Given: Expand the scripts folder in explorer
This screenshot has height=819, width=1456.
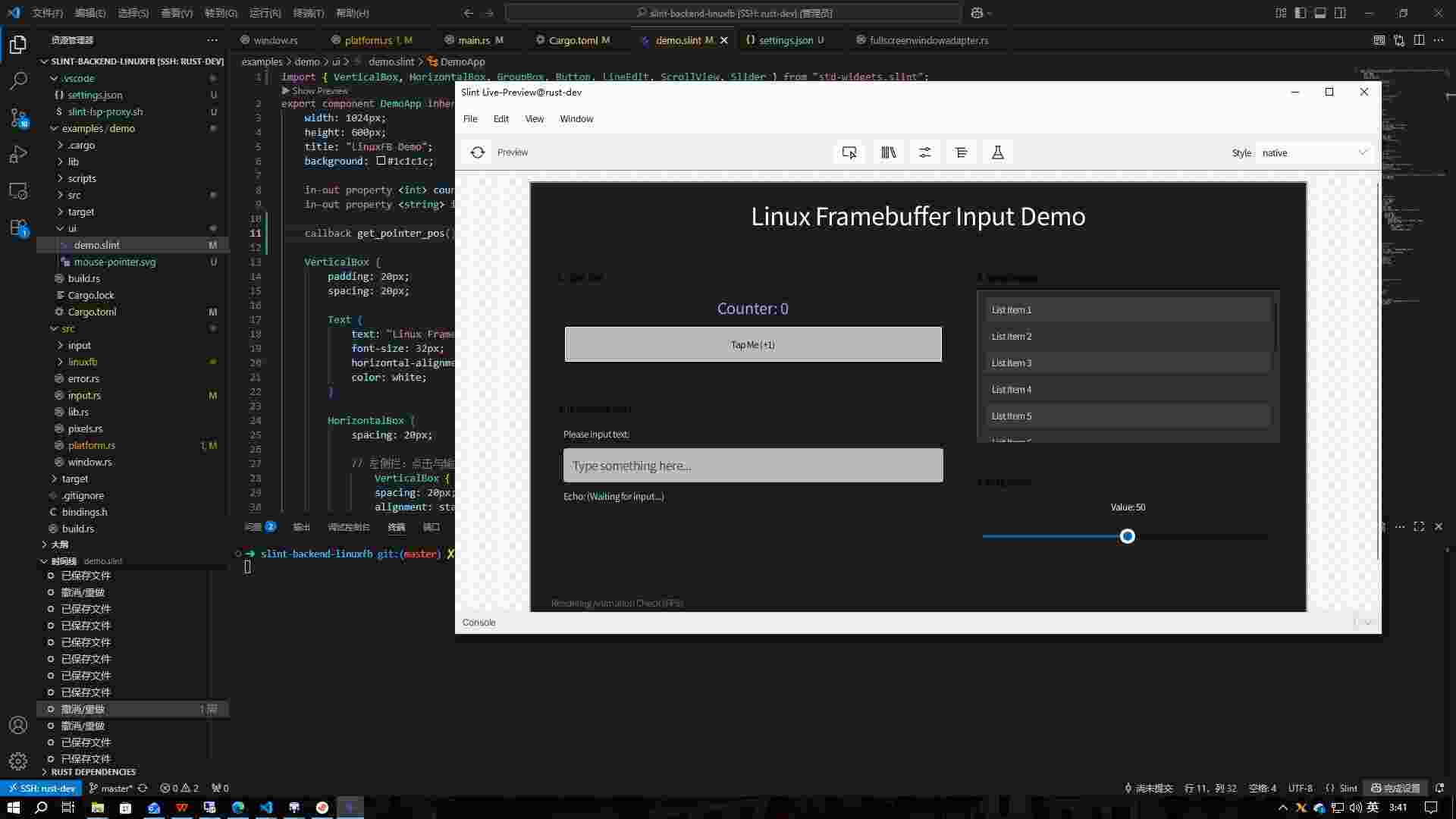Looking at the screenshot, I should 81,178.
